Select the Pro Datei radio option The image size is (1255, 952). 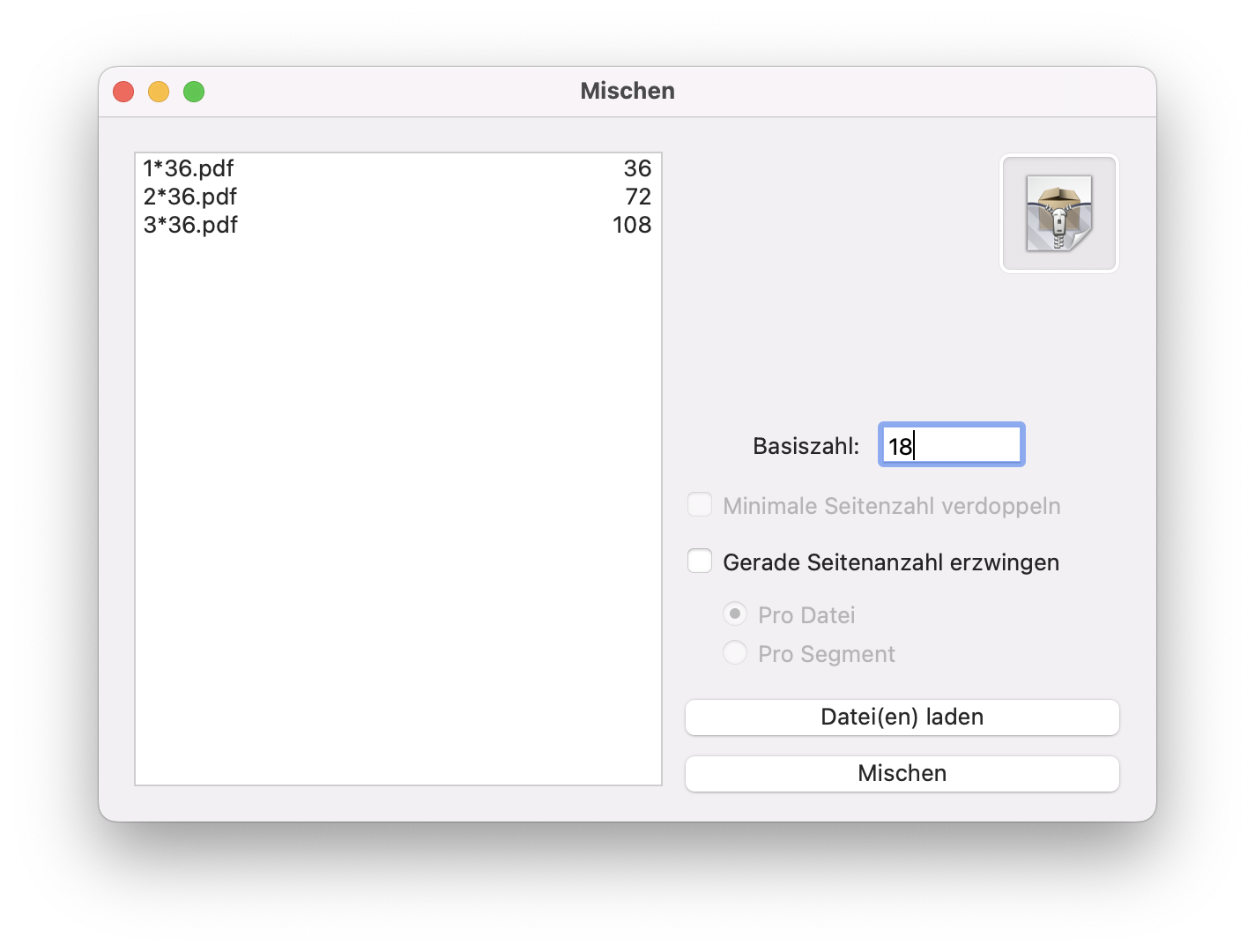coord(735,614)
